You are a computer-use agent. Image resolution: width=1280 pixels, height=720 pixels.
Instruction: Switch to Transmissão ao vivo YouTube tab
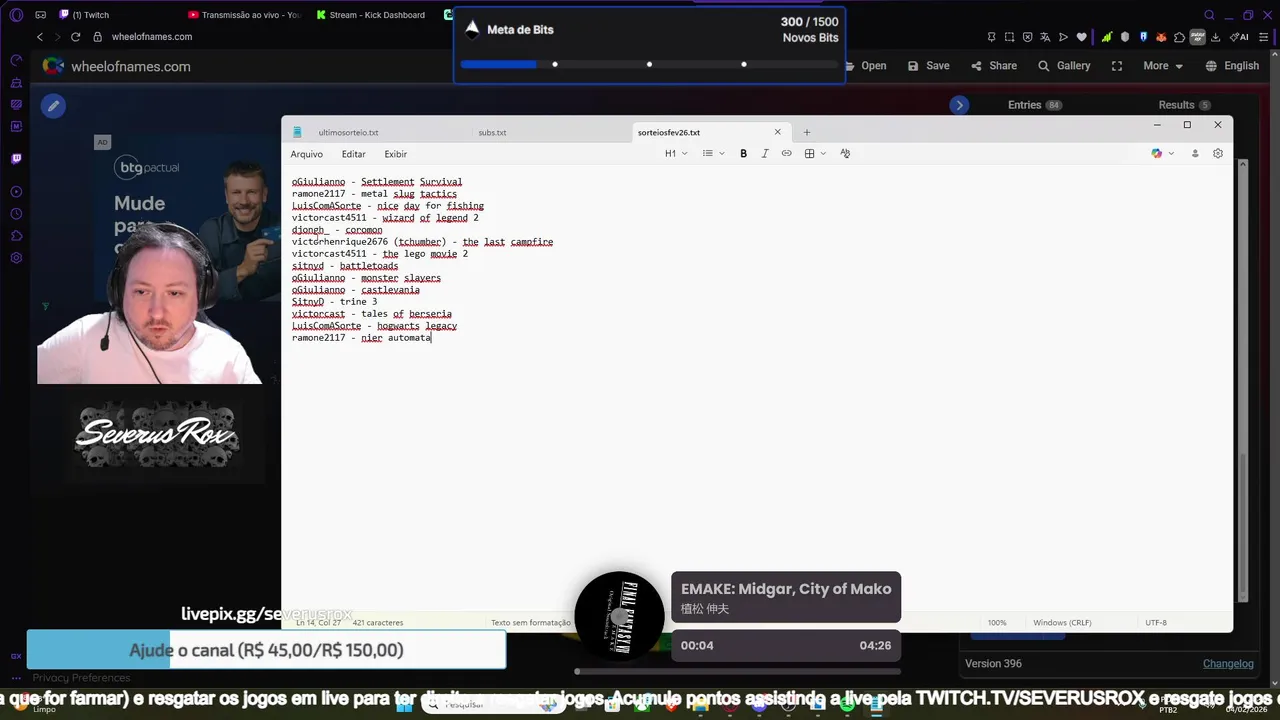pos(245,15)
